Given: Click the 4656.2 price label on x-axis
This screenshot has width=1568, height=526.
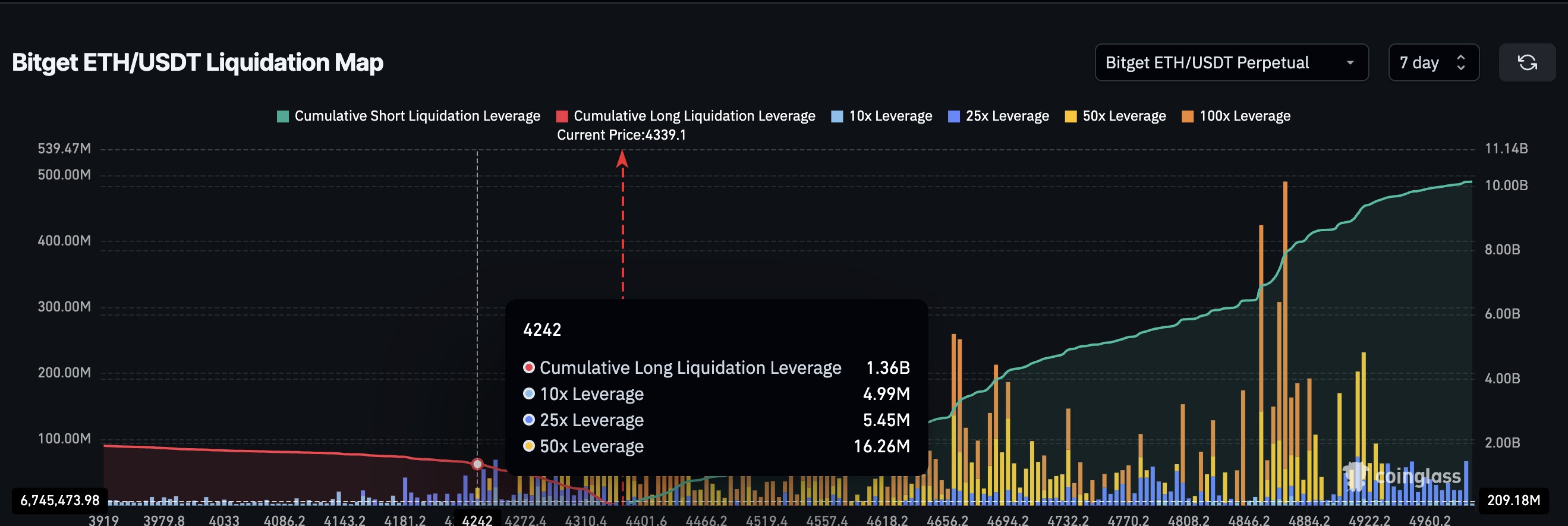Looking at the screenshot, I should coord(947,520).
